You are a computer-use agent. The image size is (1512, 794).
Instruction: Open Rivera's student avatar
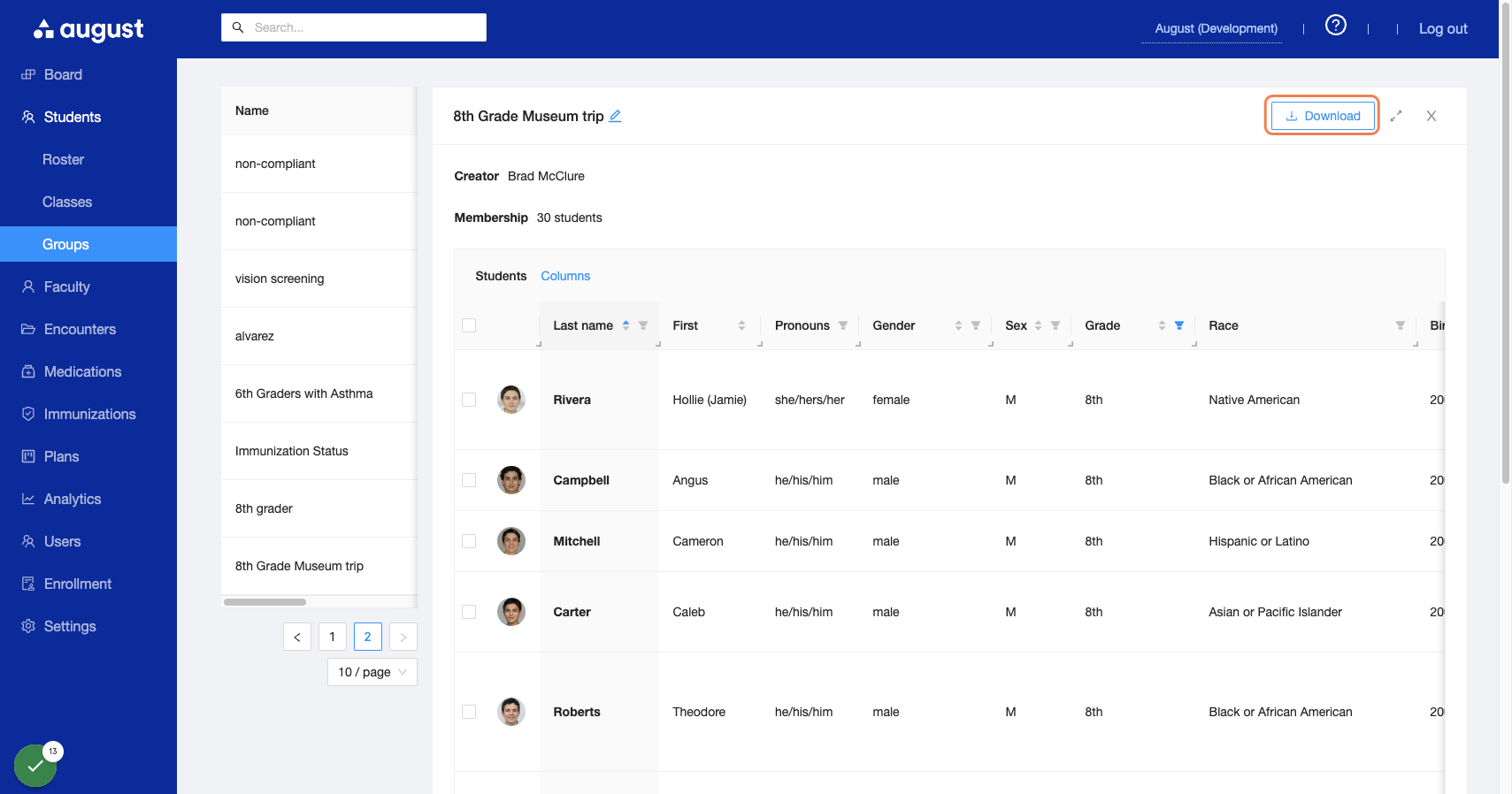511,400
